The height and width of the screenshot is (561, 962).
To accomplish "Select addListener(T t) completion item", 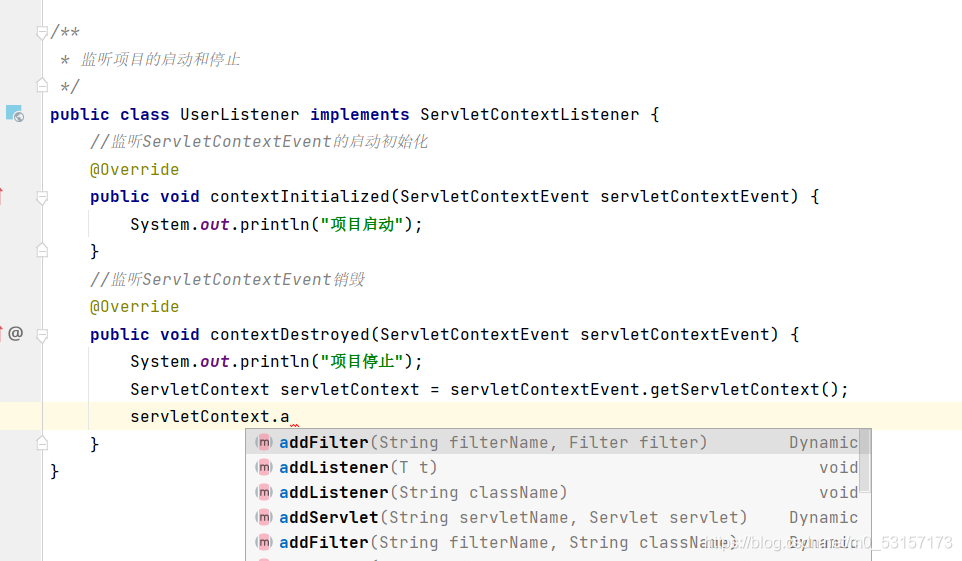I will [x=557, y=467].
